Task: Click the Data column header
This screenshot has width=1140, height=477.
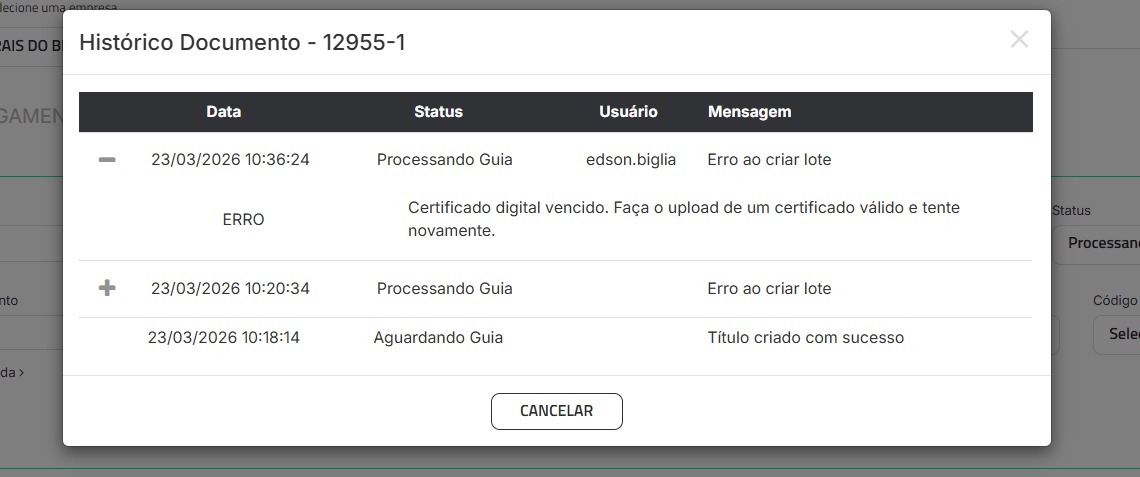Action: tap(223, 112)
